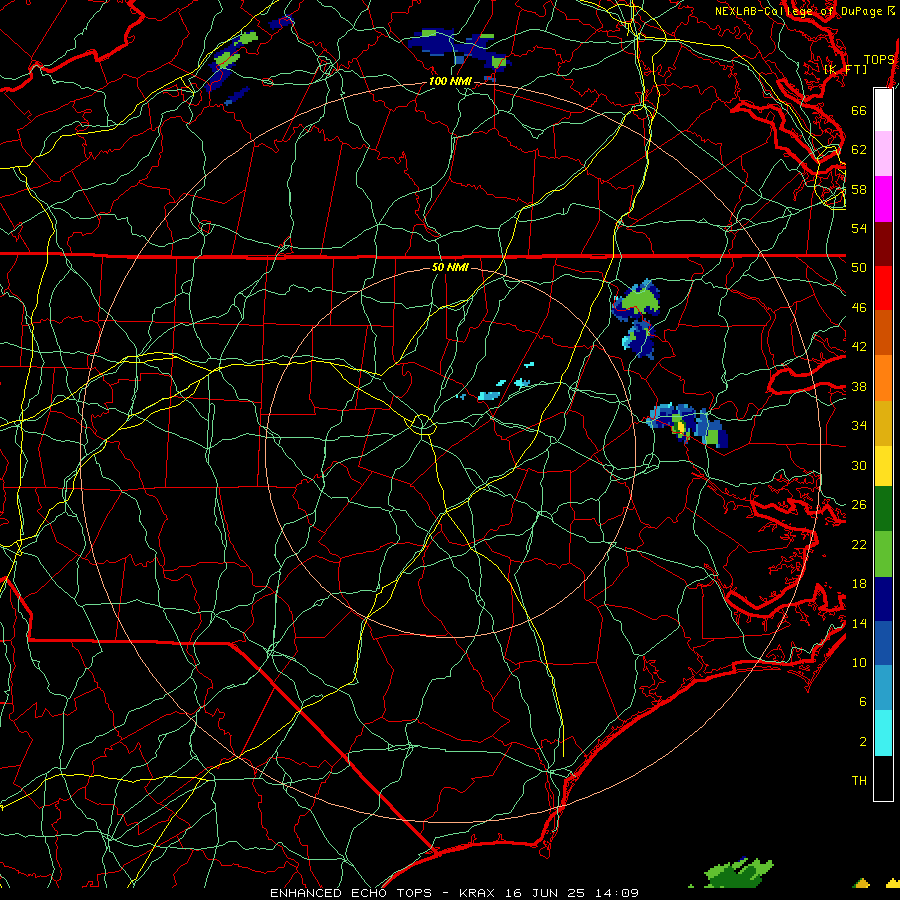Choose the bright yellow legend swatch
900x900 pixels.
883,466
